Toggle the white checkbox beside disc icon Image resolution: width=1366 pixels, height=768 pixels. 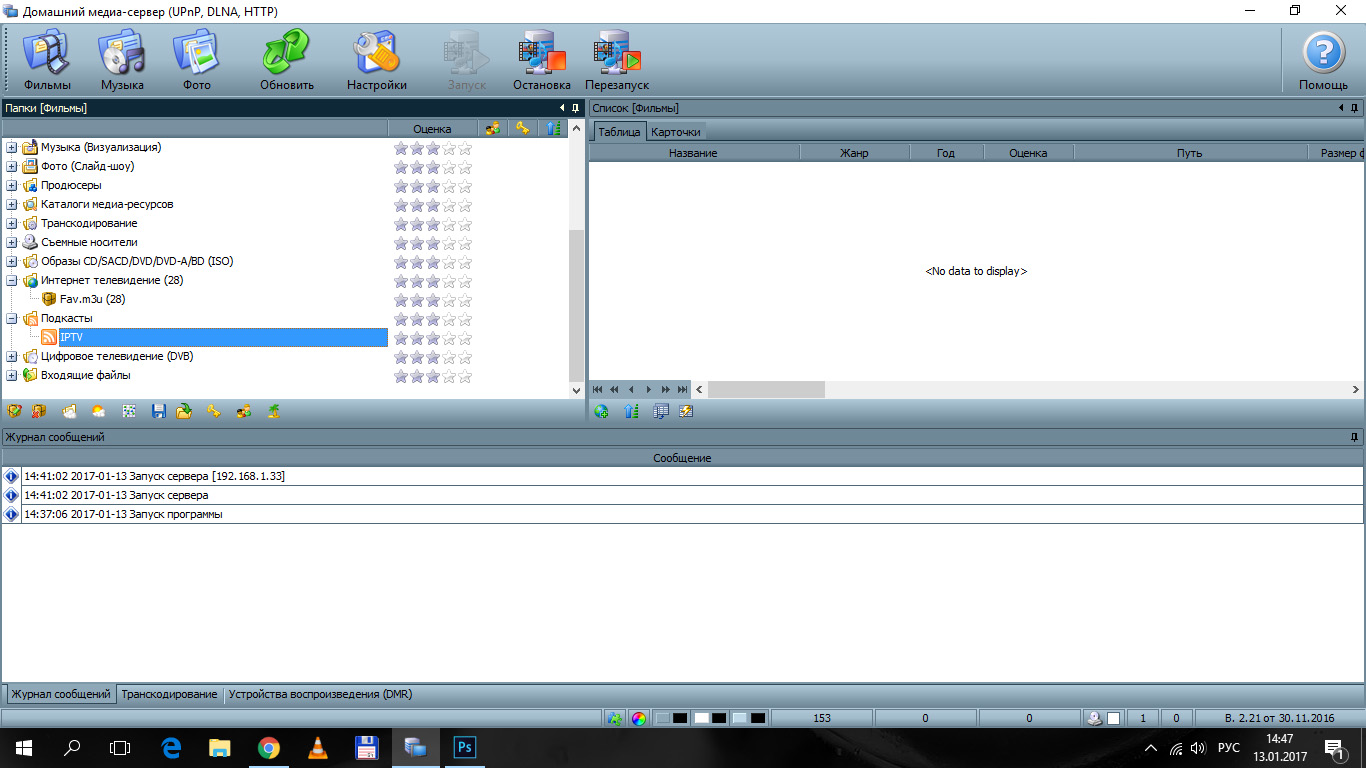pos(1113,718)
